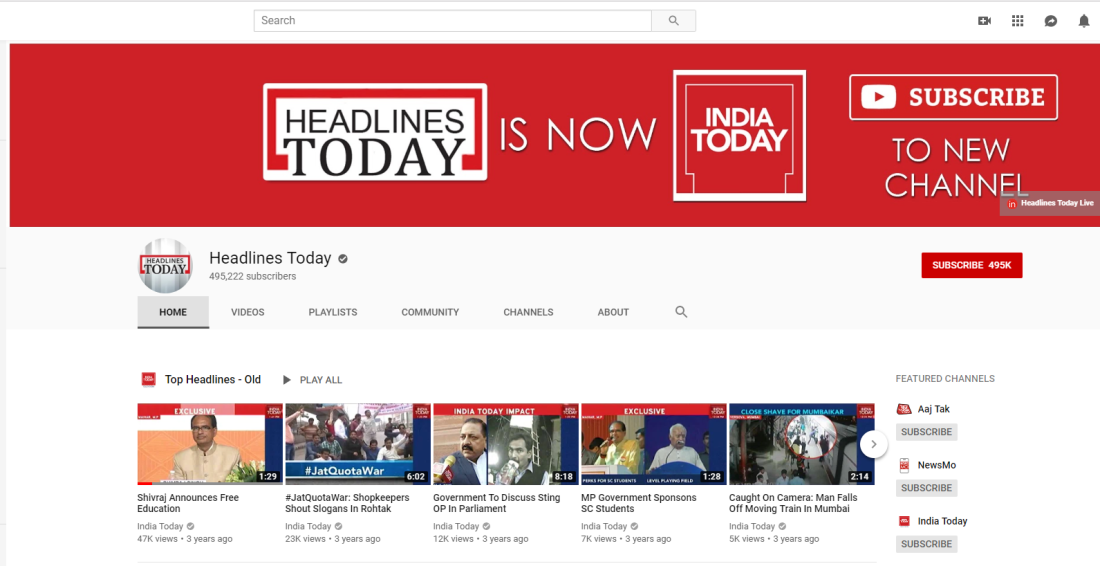
Task: Click into the Search input field
Action: pos(452,21)
